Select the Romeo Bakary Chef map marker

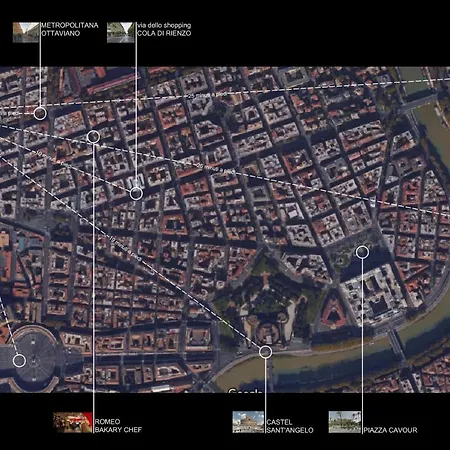pos(93,137)
